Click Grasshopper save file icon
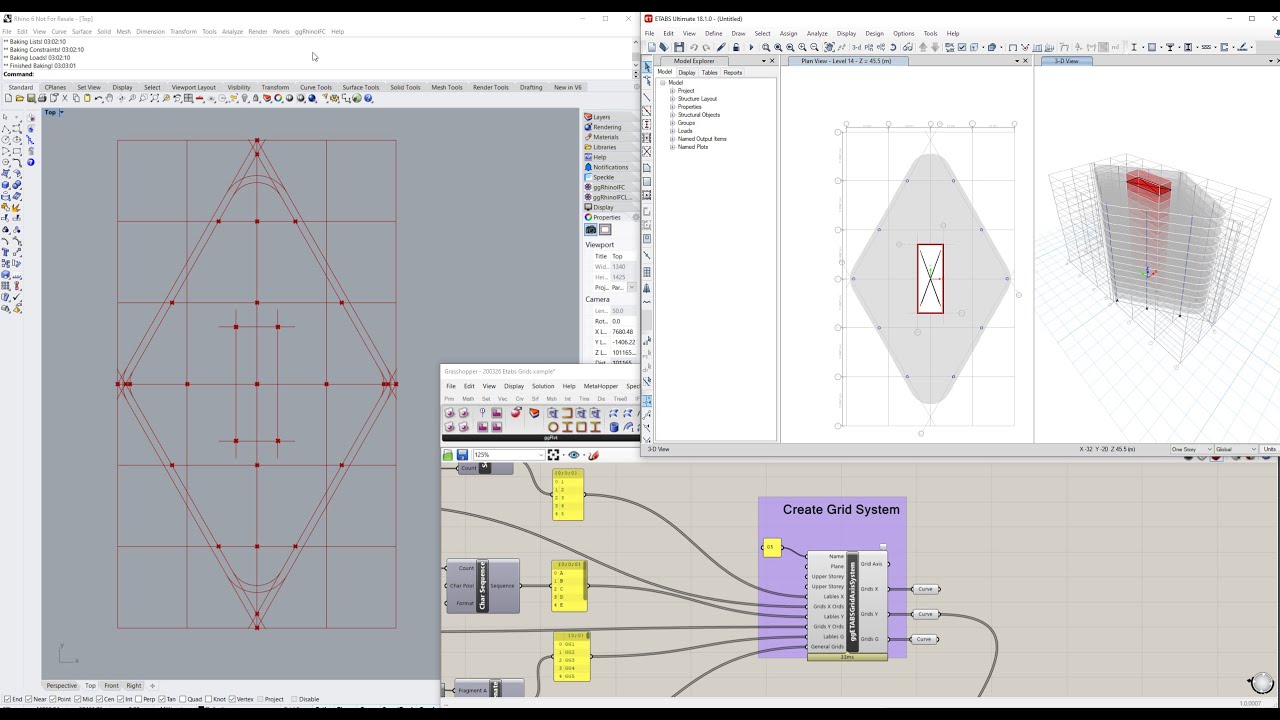 (x=462, y=455)
